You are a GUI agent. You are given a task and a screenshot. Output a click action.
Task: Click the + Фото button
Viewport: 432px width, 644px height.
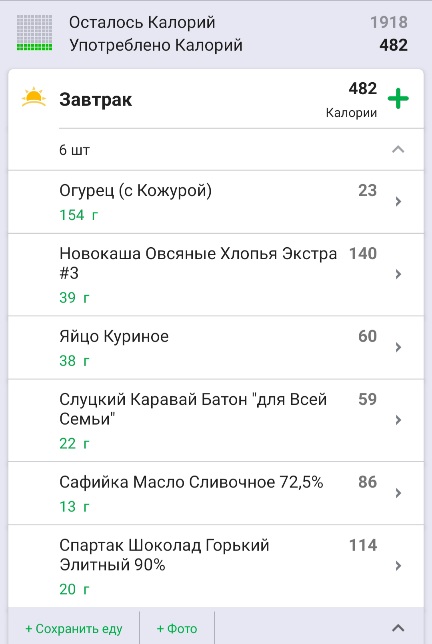tap(177, 628)
